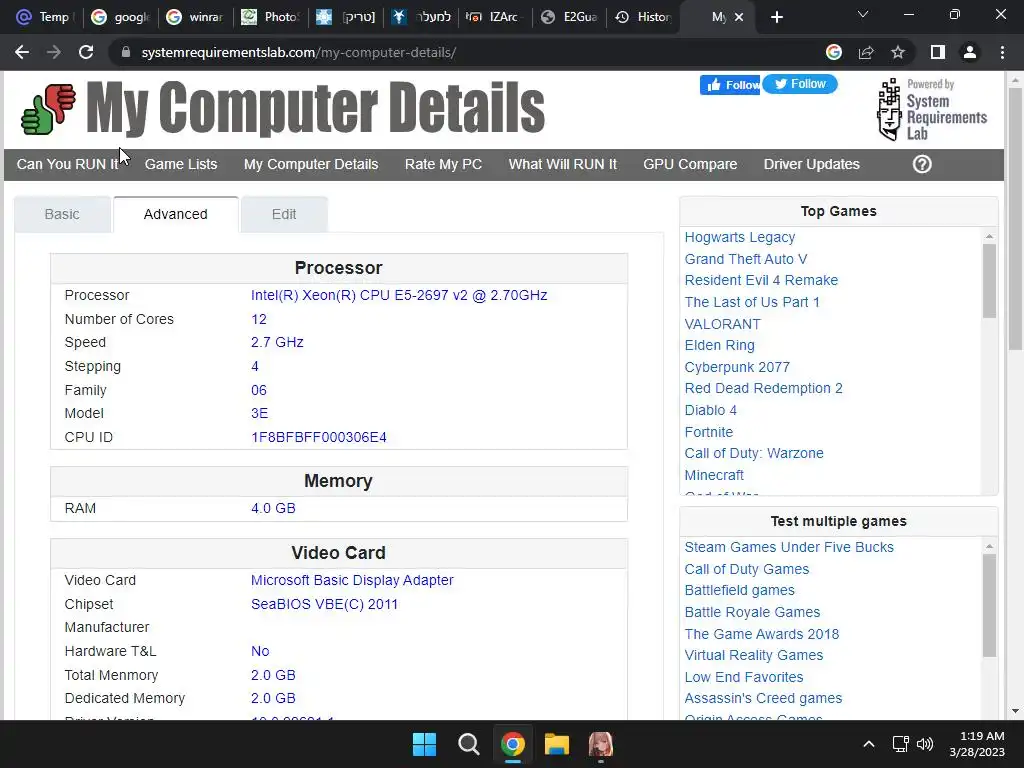1024x768 pixels.
Task: Open Minecraft link
Action: [x=714, y=475]
